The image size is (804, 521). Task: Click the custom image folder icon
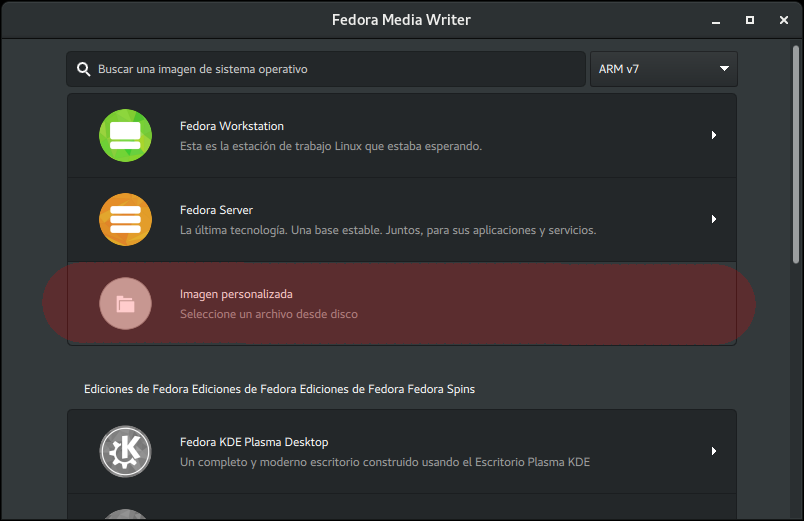(x=125, y=304)
